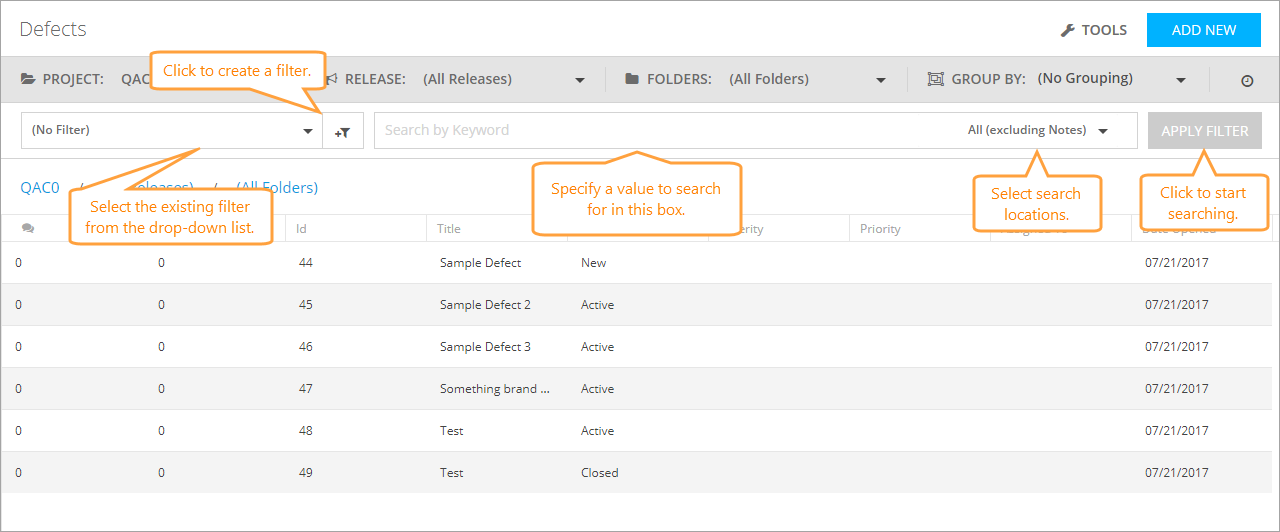The image size is (1280, 532).
Task: Click the Group By icon
Action: click(935, 79)
